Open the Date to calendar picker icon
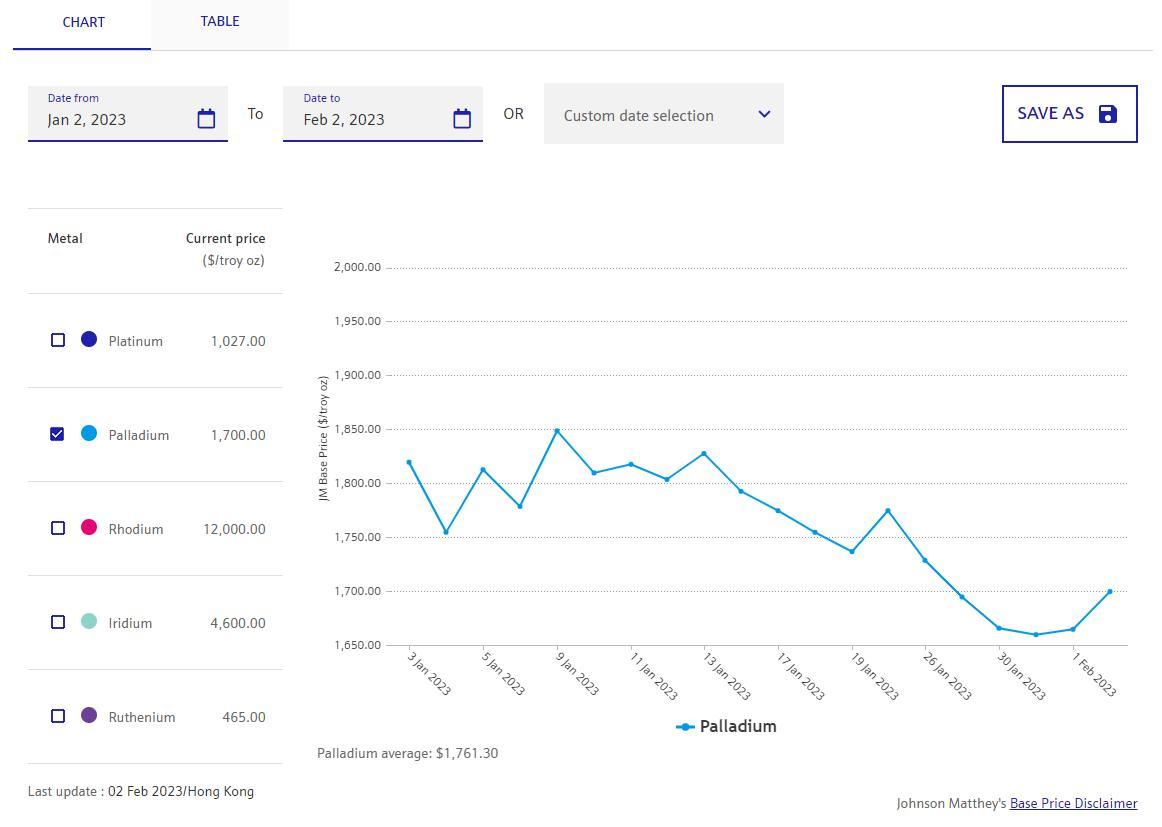 462,119
